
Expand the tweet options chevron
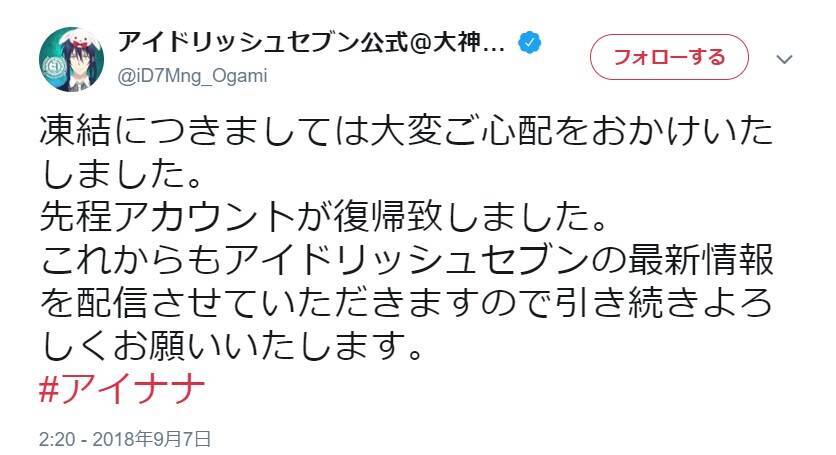[783, 59]
